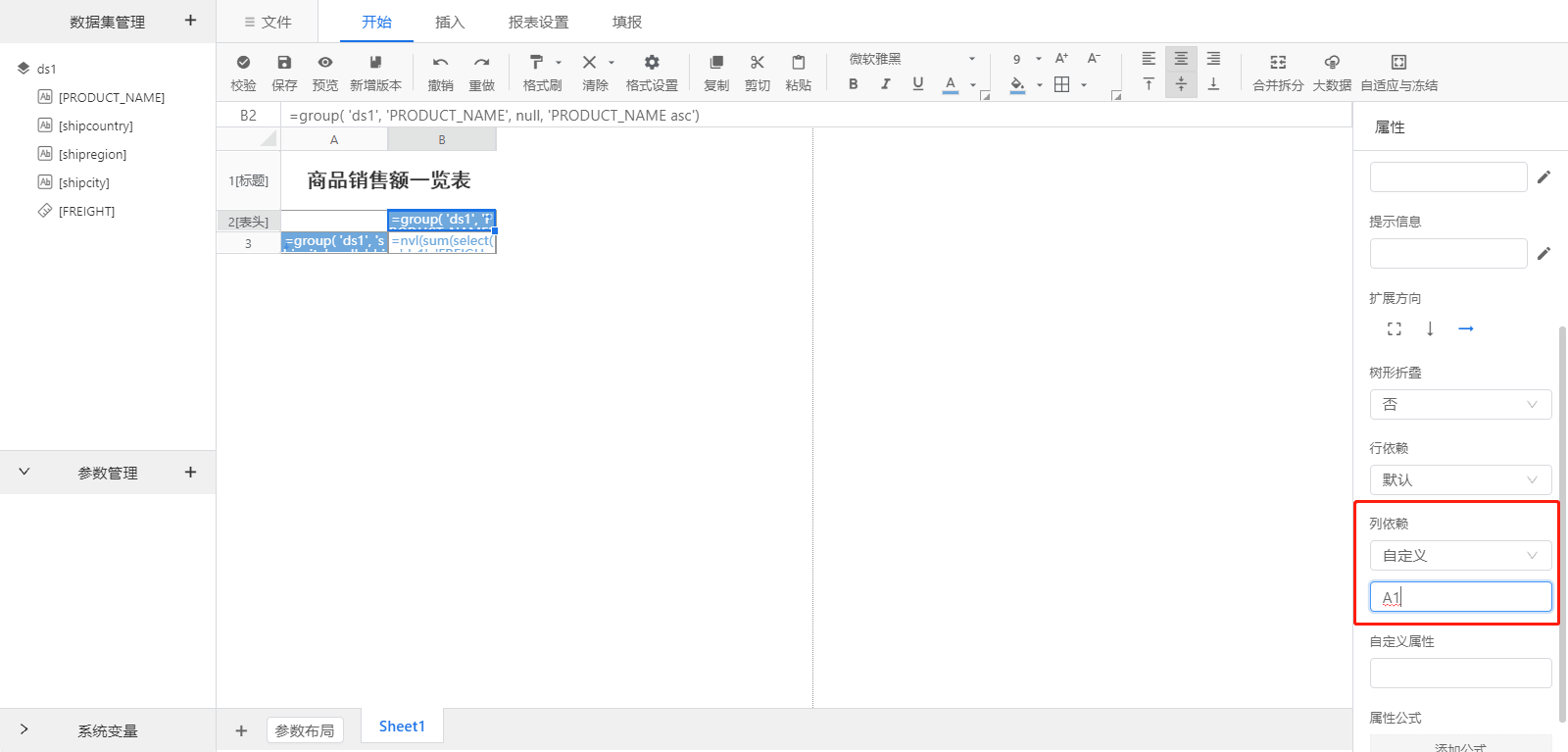Open 树形折叠 dropdown showing 否
Viewport: 1568px width, 752px height.
click(1460, 404)
